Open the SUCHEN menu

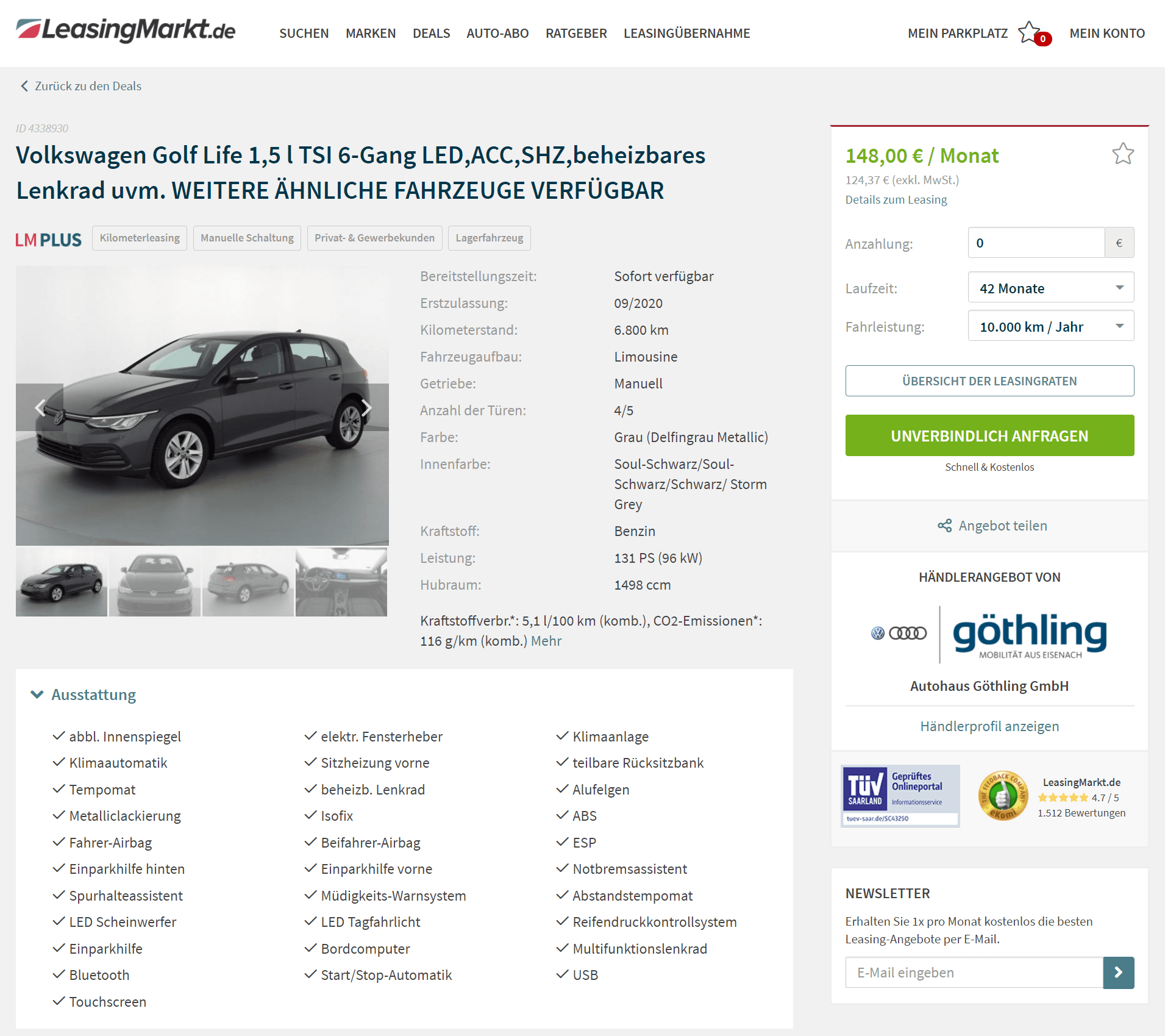[x=304, y=34]
